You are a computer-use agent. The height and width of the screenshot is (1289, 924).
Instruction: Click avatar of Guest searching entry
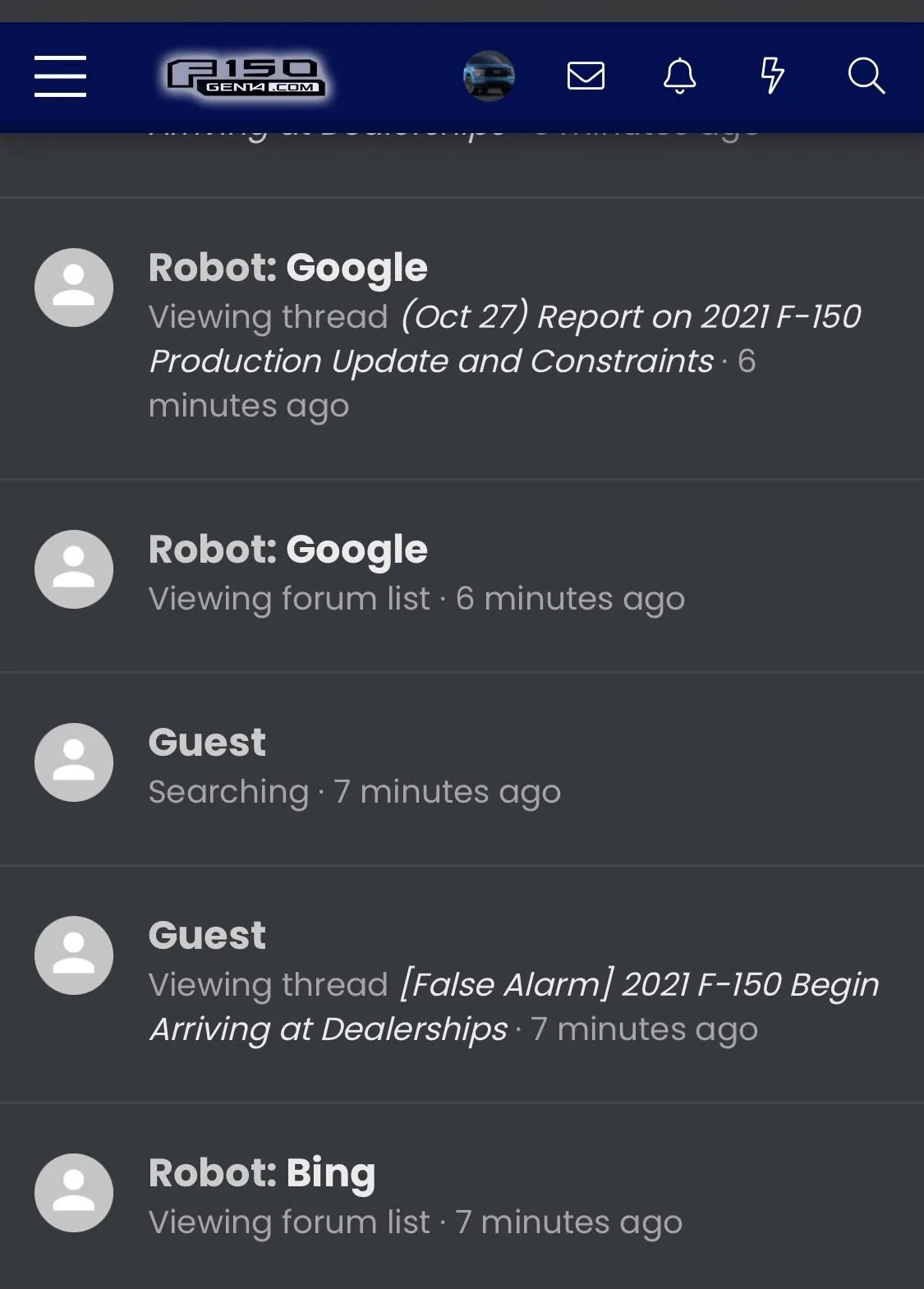click(74, 762)
